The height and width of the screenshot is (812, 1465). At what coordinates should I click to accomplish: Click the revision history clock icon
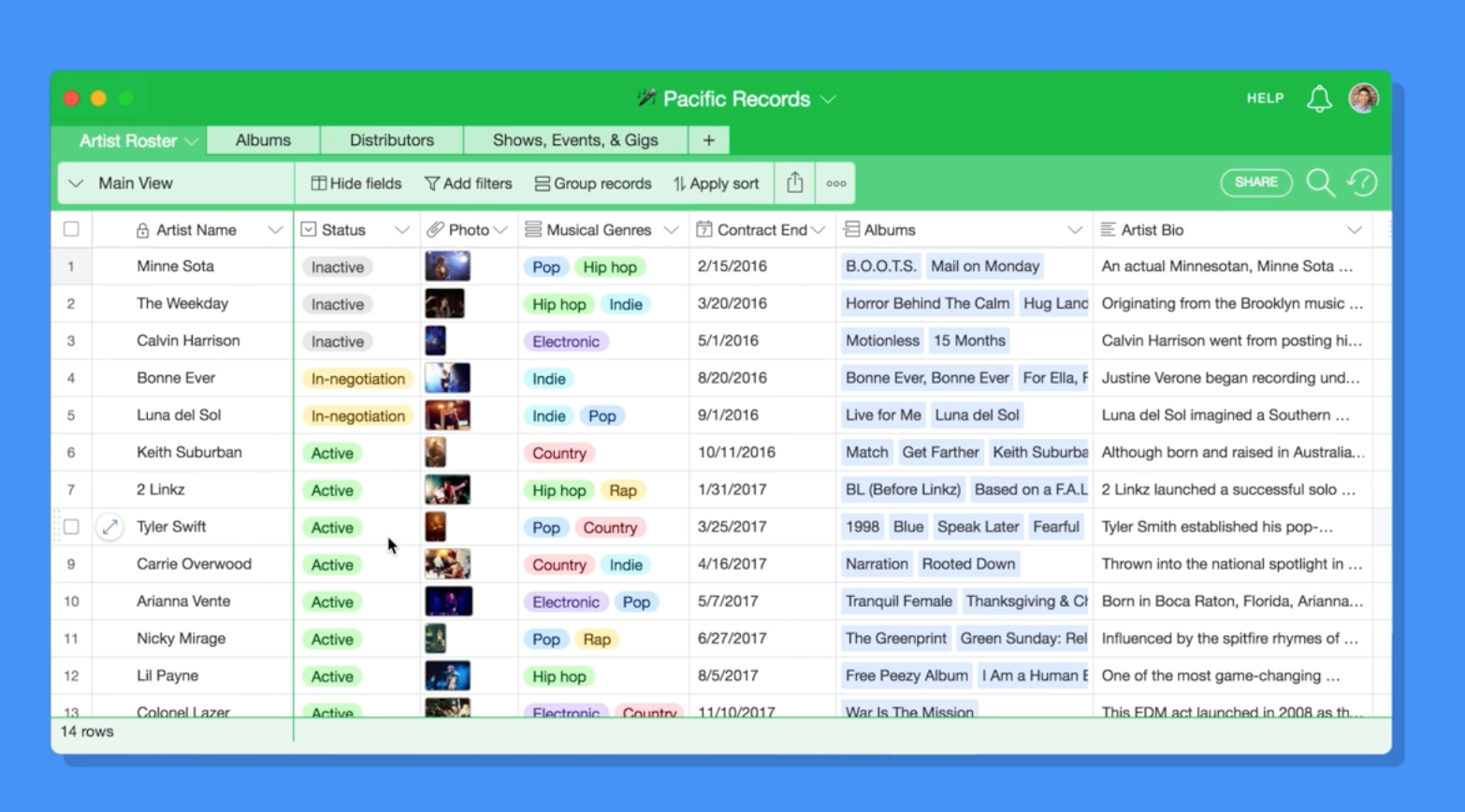pyautogui.click(x=1361, y=182)
